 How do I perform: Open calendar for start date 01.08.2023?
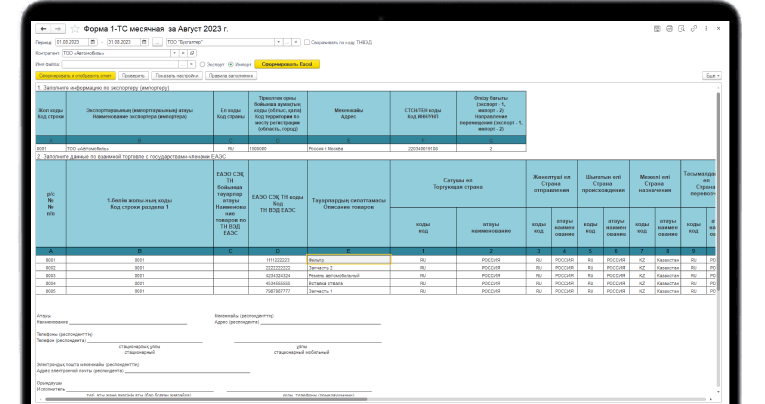[93, 42]
